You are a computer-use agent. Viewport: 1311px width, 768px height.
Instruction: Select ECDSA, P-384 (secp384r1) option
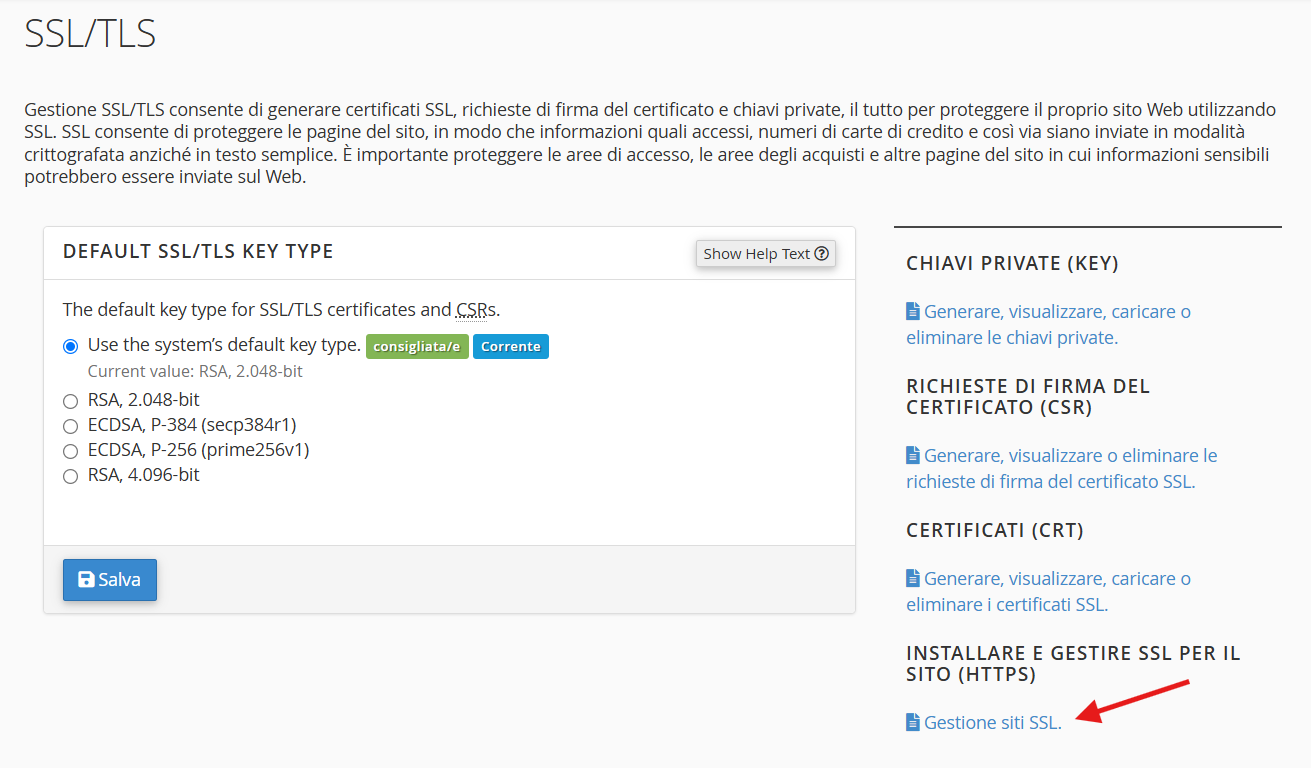(x=70, y=426)
